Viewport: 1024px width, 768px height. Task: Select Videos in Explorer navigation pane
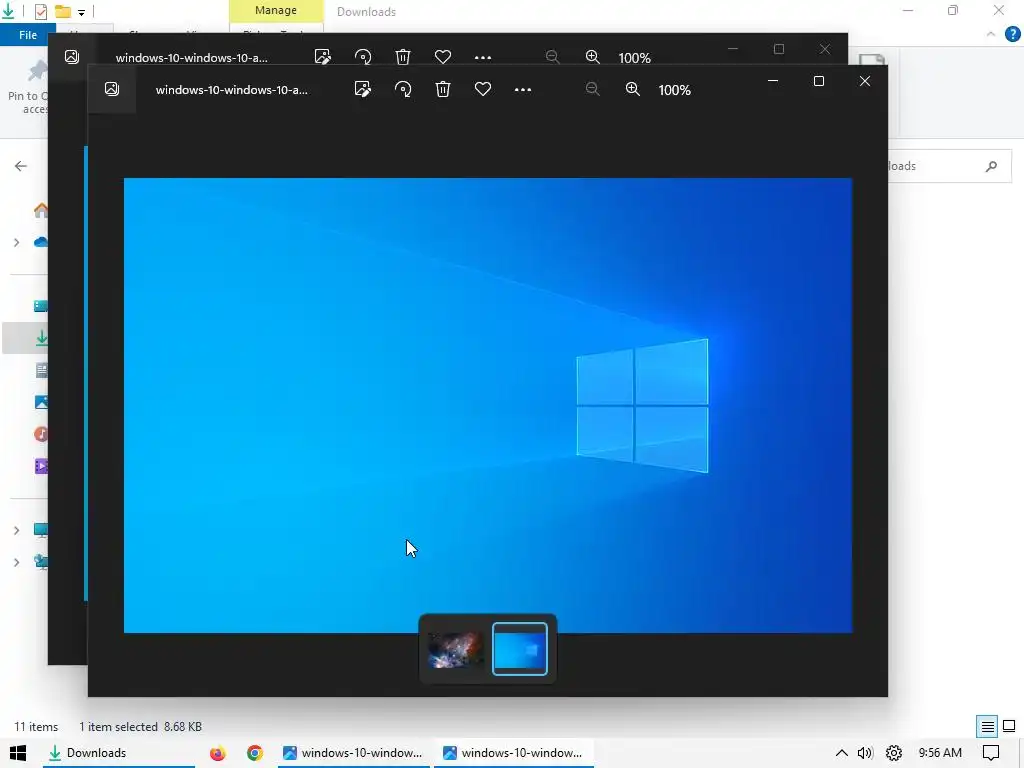click(x=41, y=466)
